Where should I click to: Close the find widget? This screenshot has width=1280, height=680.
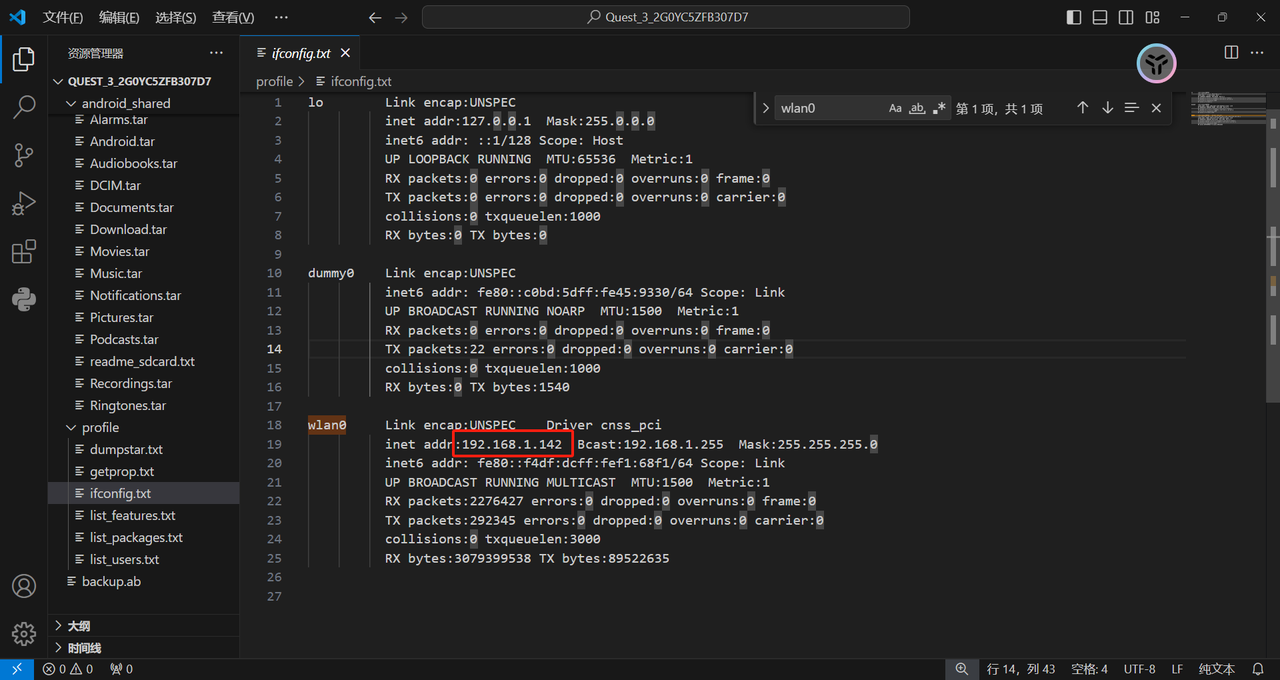[1156, 108]
